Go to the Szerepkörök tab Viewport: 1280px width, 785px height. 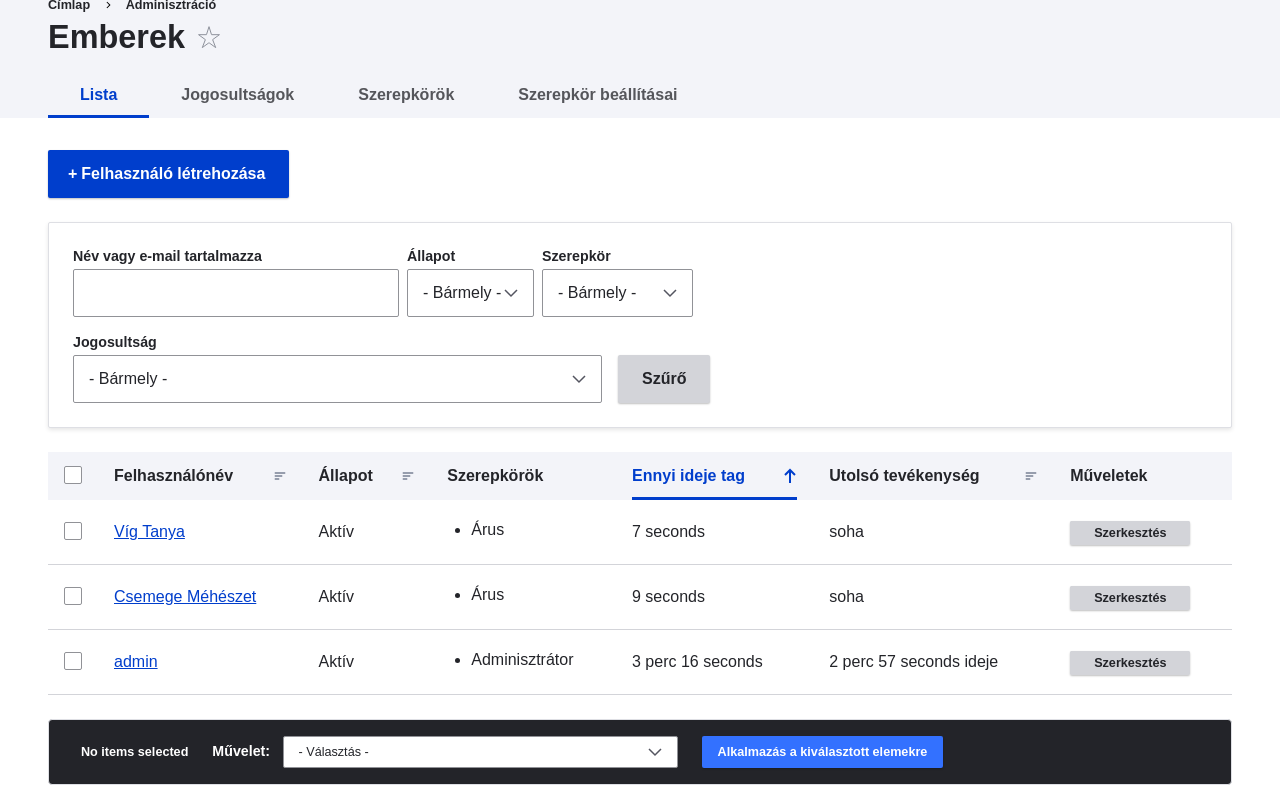click(406, 95)
